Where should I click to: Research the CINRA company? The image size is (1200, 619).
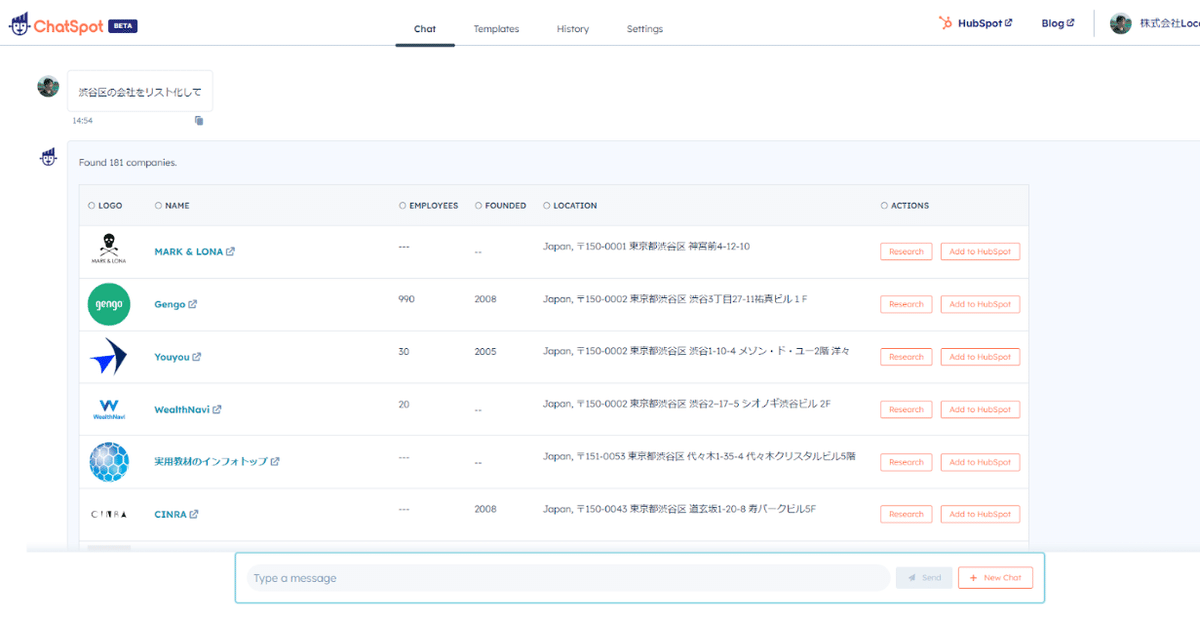906,514
